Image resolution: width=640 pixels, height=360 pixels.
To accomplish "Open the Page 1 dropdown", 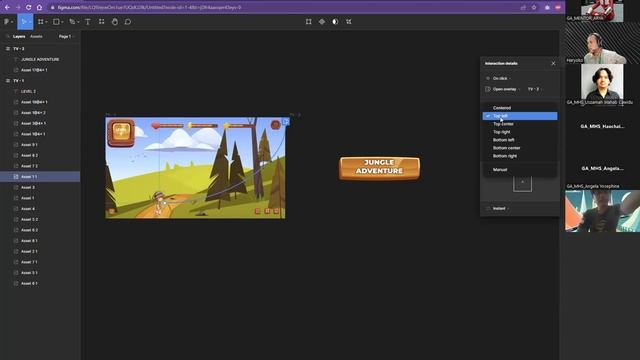I will (x=66, y=36).
